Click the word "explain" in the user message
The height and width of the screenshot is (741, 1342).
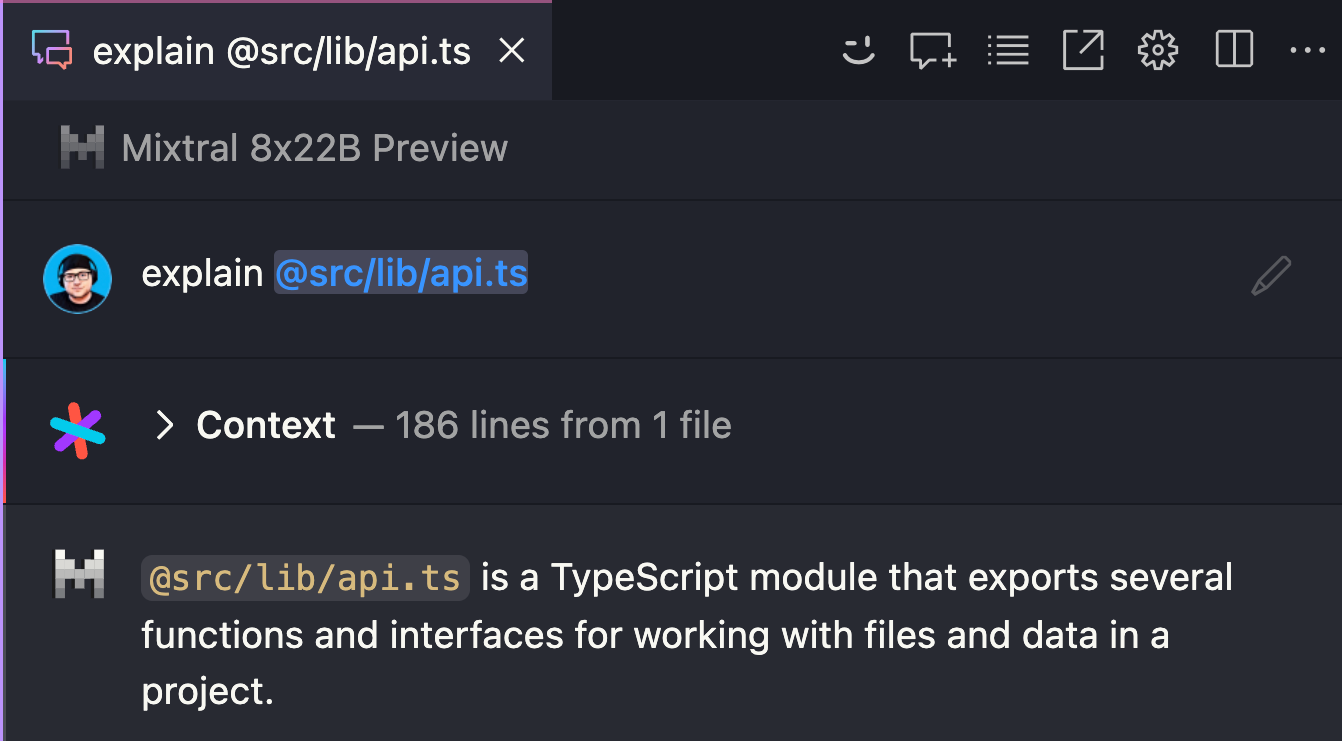coord(202,274)
